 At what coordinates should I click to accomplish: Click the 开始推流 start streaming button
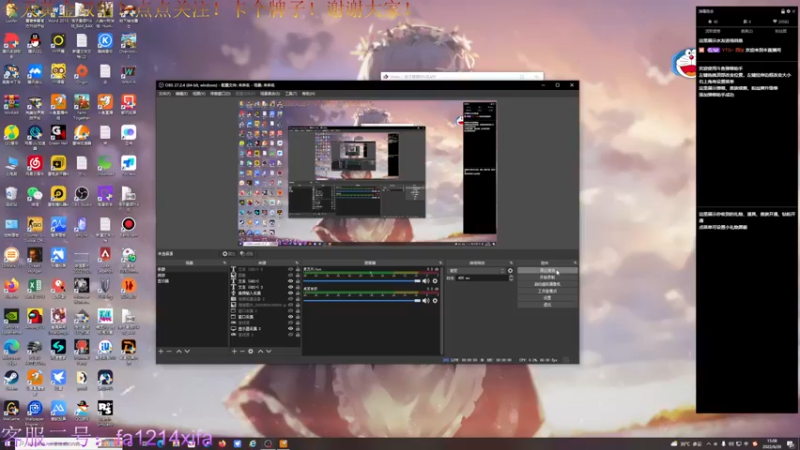pos(547,270)
